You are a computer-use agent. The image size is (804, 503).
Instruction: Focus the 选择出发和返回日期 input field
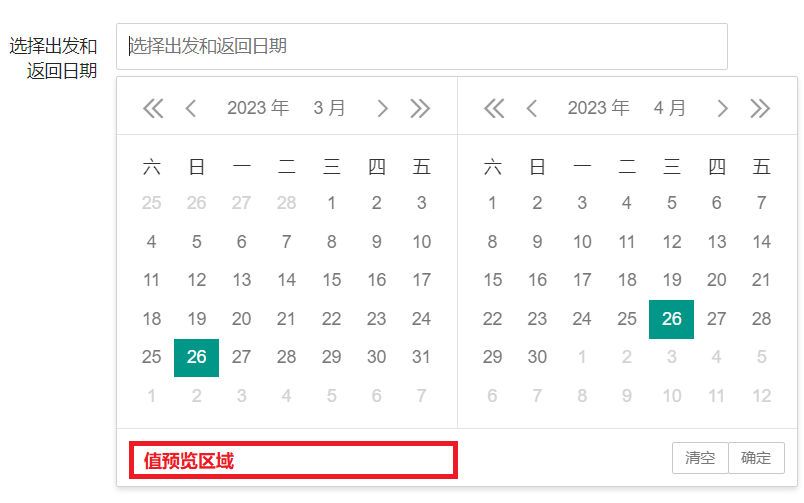pos(422,46)
